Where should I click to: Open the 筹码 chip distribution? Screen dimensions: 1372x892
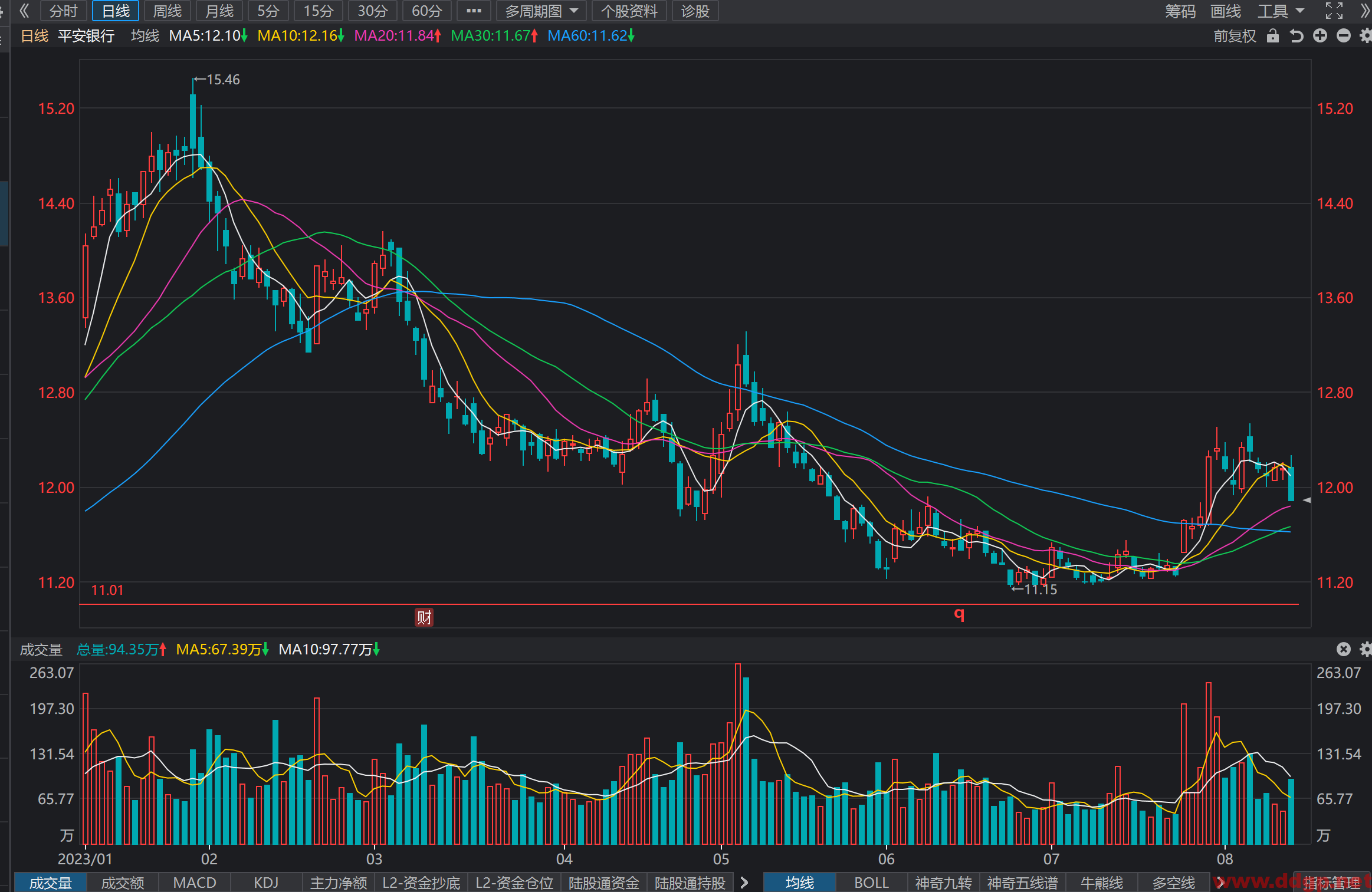coord(1180,11)
